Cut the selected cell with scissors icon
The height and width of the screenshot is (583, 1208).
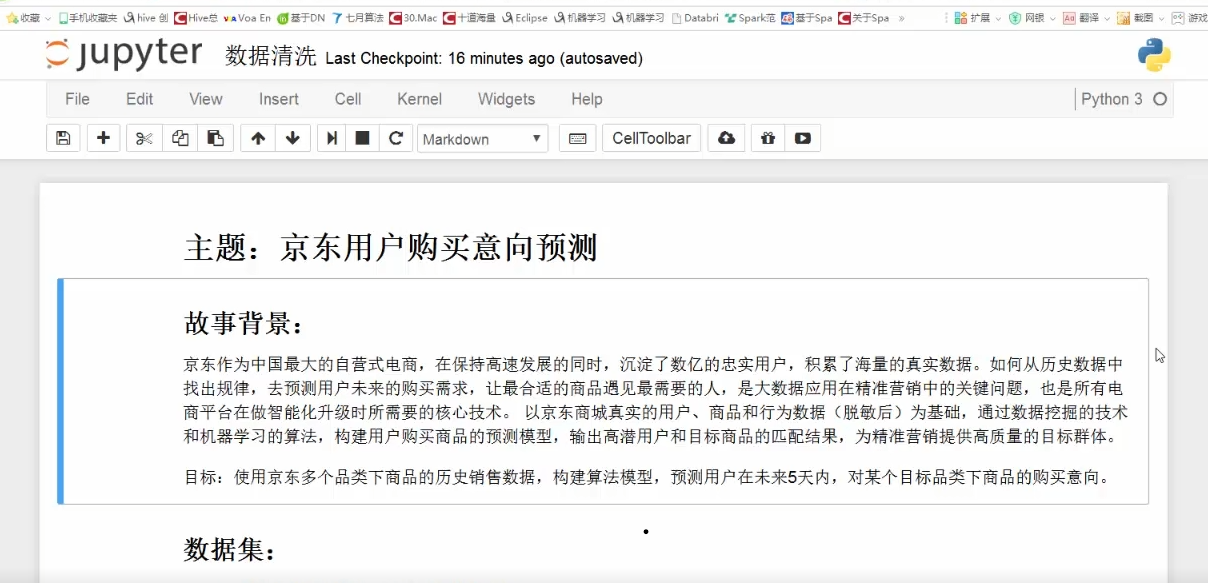click(x=144, y=139)
